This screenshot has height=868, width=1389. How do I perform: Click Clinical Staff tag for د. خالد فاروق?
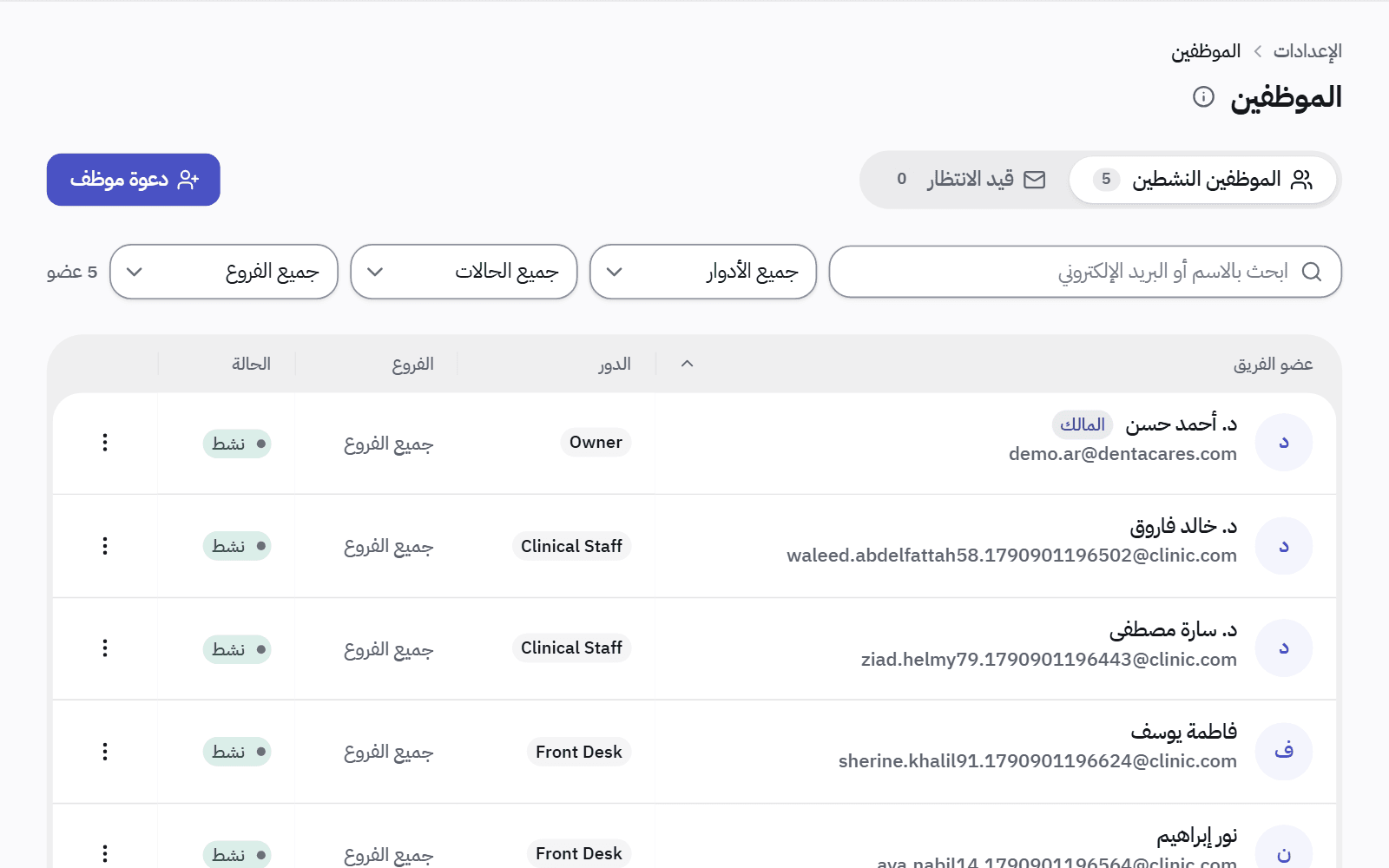[571, 546]
